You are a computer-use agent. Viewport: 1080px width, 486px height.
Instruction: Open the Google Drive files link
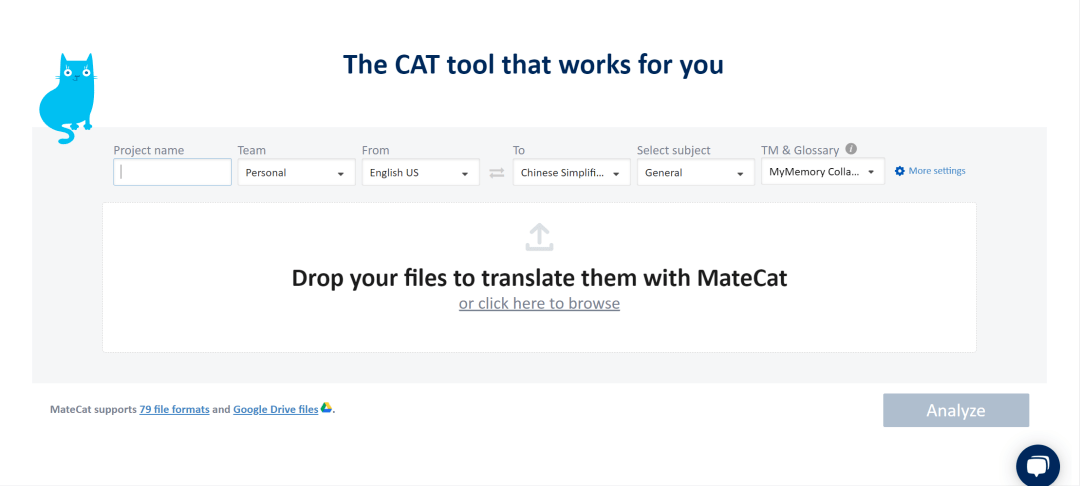pyautogui.click(x=276, y=409)
